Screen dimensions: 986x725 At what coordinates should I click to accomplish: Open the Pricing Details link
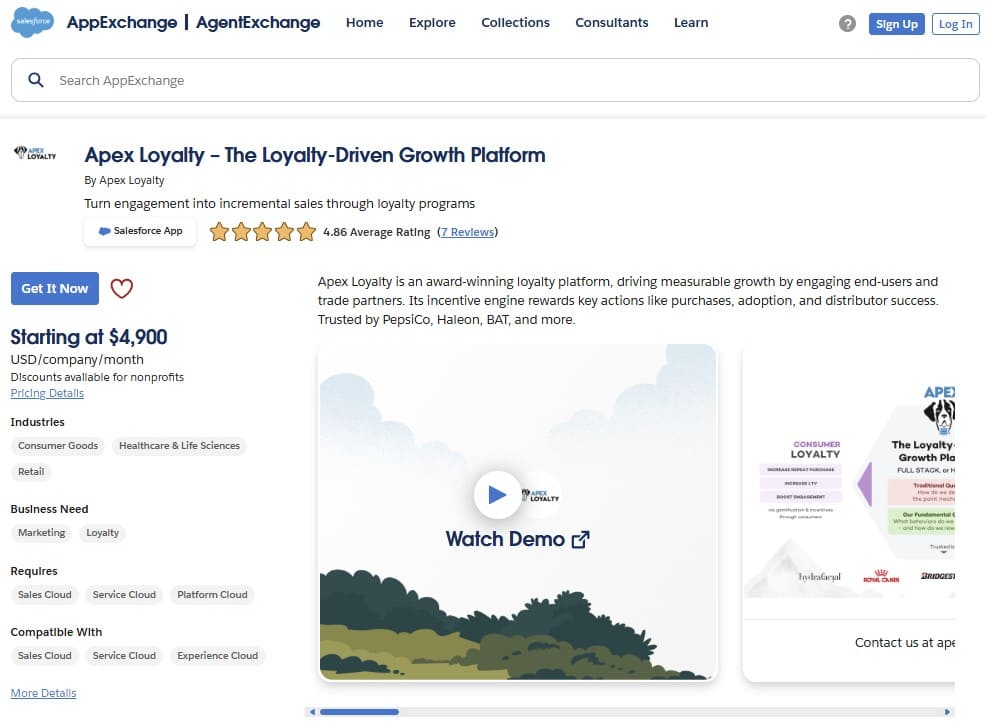47,393
